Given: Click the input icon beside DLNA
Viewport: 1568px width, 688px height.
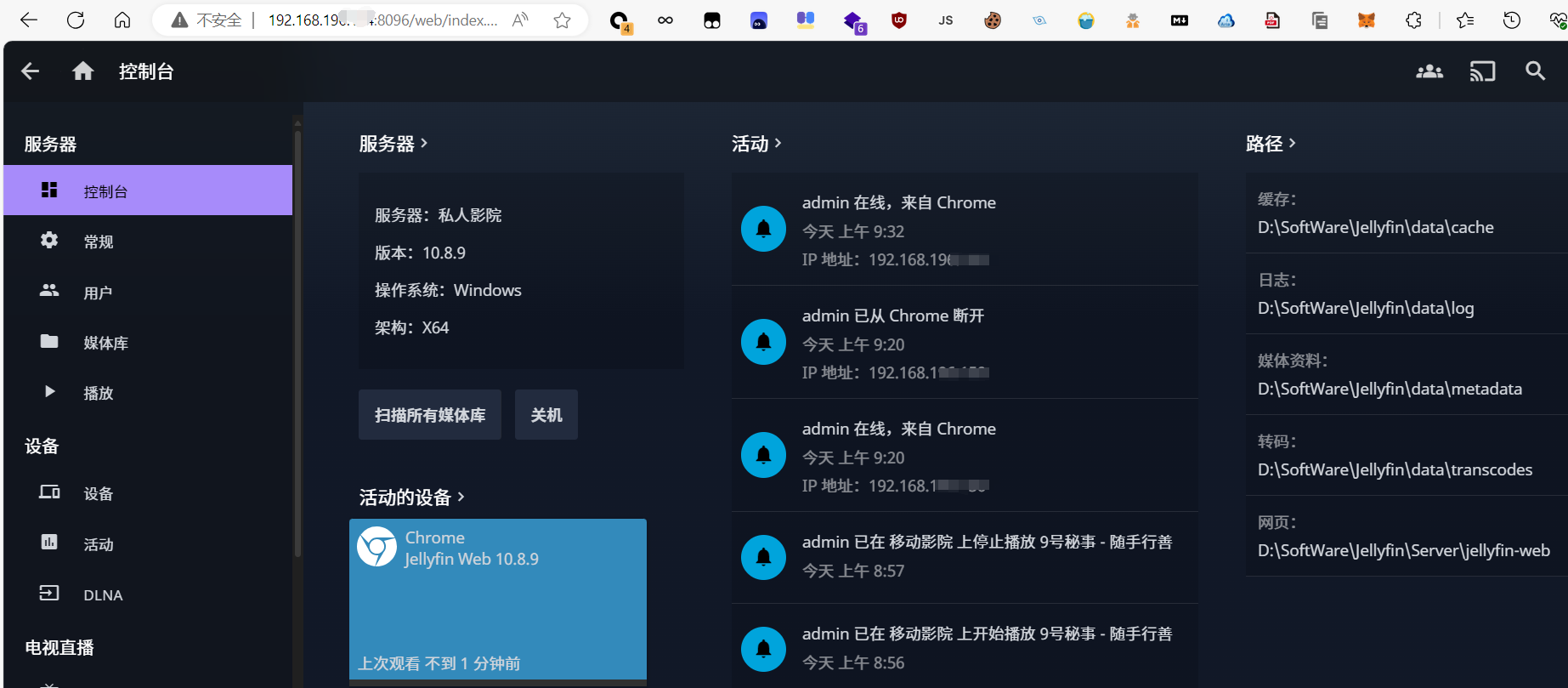Looking at the screenshot, I should [49, 593].
